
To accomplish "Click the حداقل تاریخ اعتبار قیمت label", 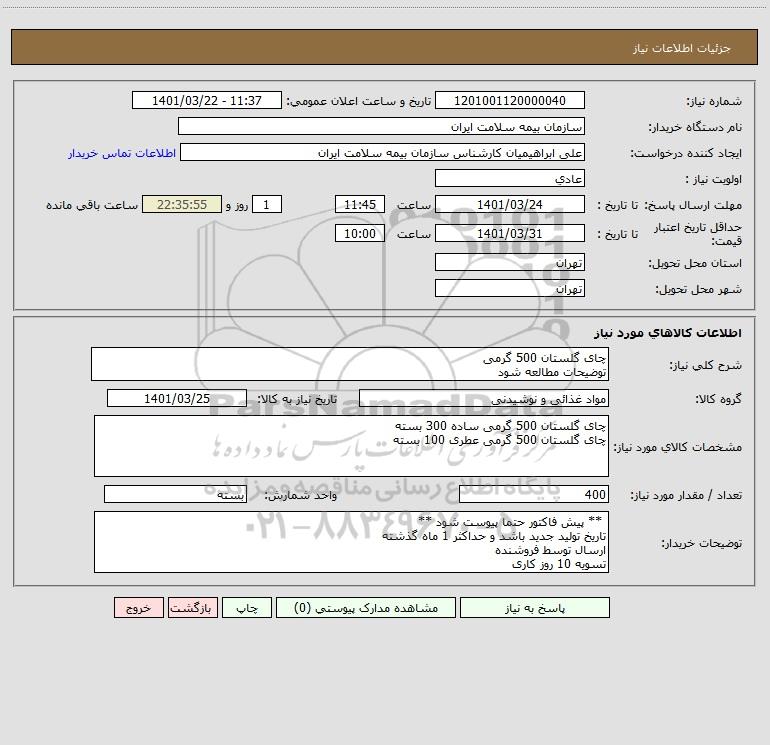I will (x=698, y=234).
